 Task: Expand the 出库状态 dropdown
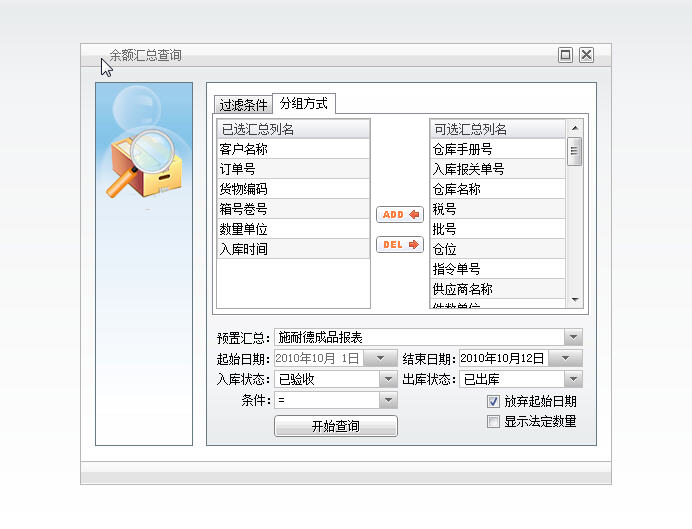(x=573, y=380)
